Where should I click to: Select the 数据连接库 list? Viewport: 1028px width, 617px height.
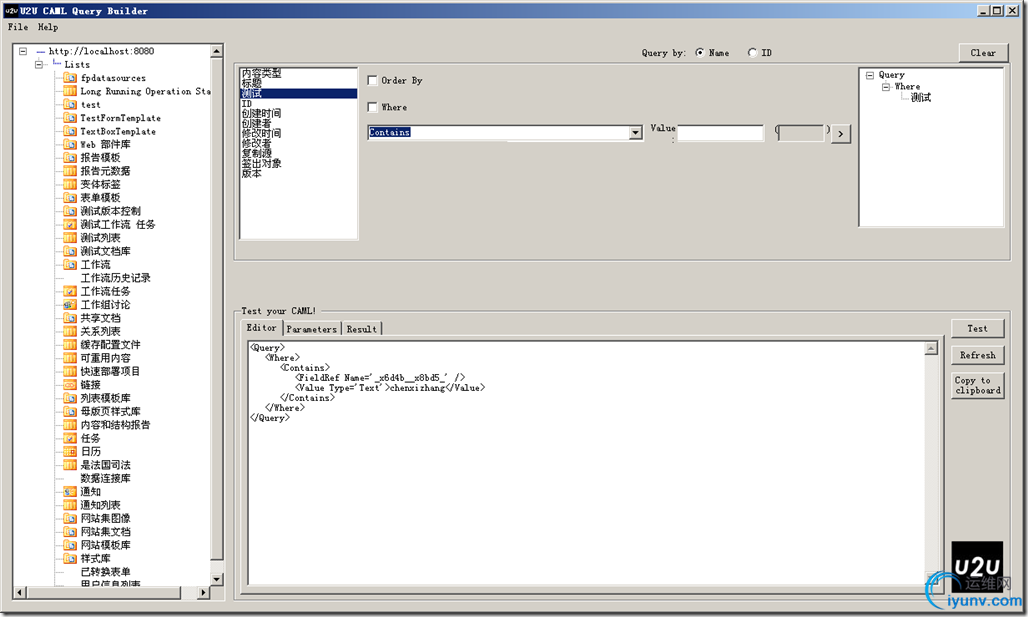[106, 479]
